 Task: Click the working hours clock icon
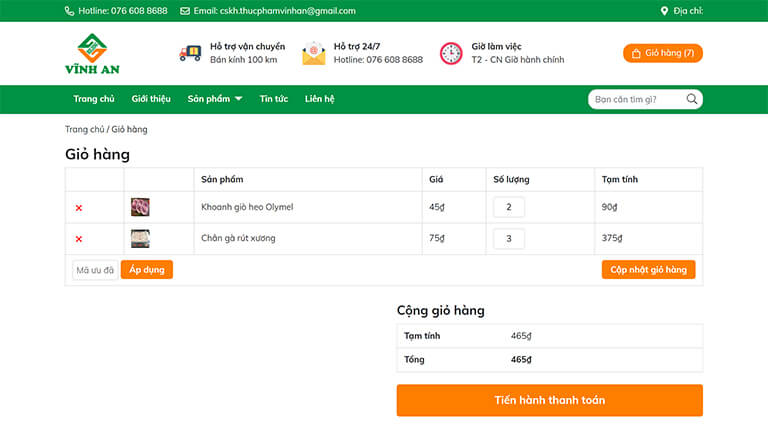(451, 53)
